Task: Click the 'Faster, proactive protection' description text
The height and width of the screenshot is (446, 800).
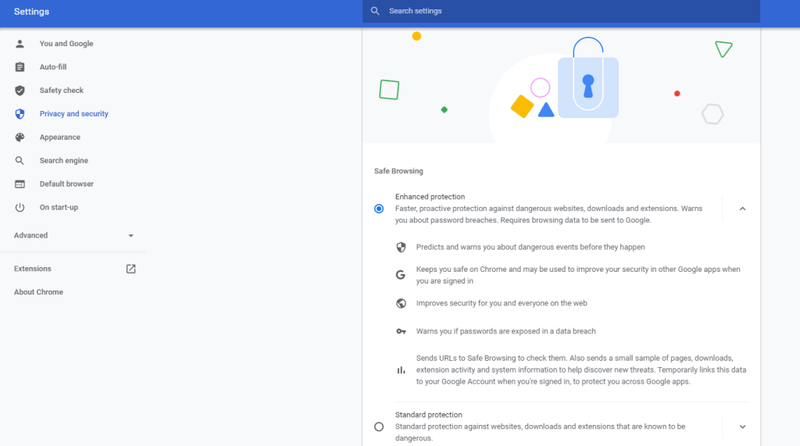Action: (x=548, y=214)
